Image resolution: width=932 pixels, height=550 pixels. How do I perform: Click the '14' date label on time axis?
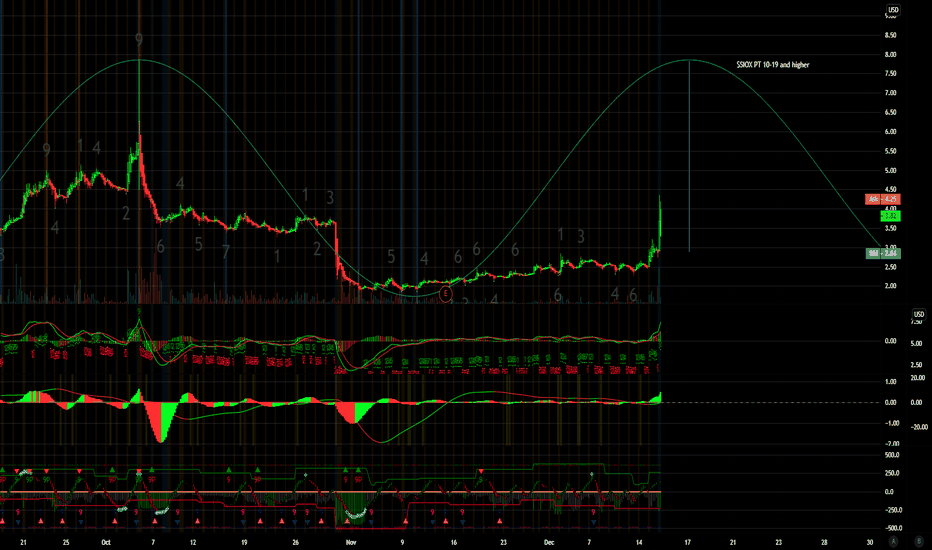639,542
